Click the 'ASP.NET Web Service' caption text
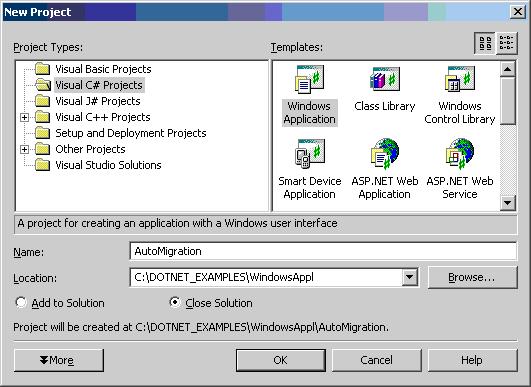 coord(460,188)
